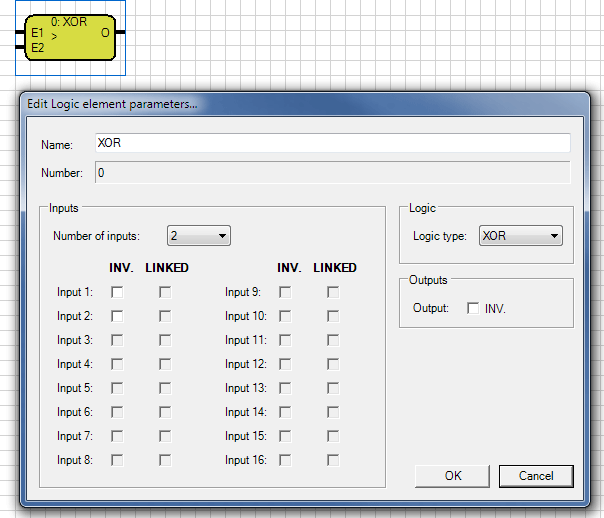Toggle INV. checkbox for Input 3
Image resolution: width=604 pixels, height=518 pixels.
[x=117, y=340]
